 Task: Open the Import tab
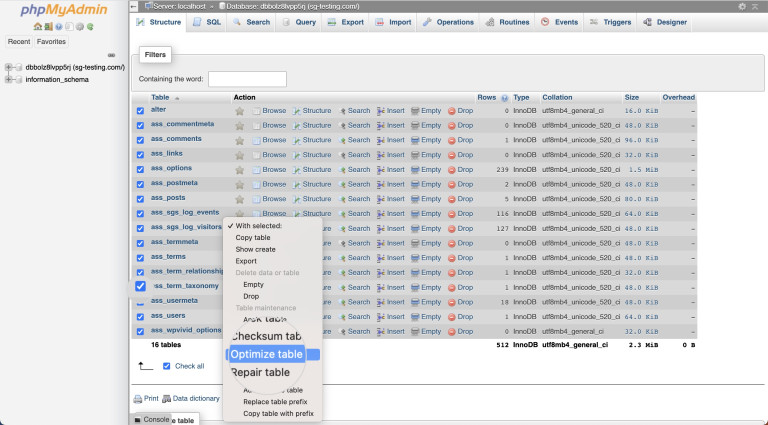pos(393,23)
